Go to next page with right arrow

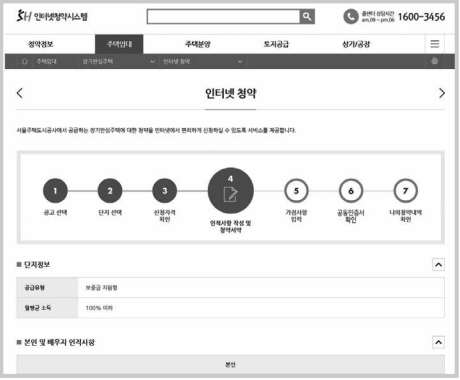(x=442, y=93)
